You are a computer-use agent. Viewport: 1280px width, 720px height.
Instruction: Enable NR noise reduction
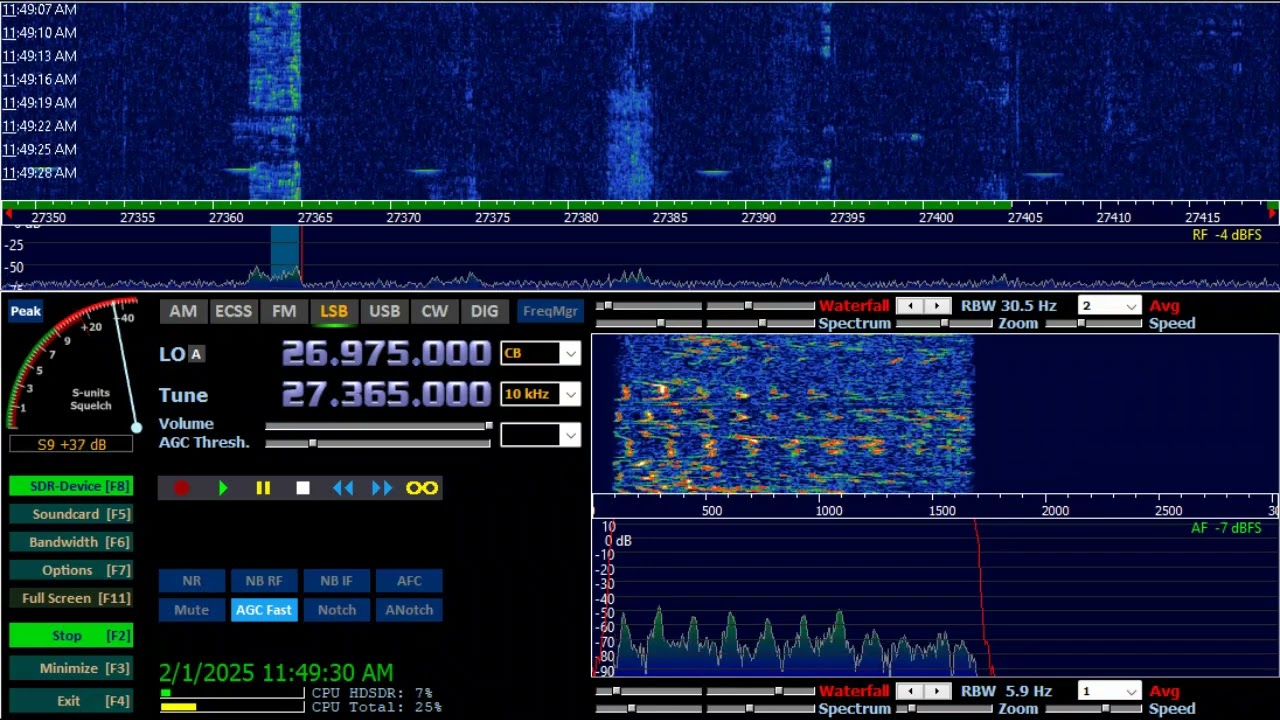[191, 581]
